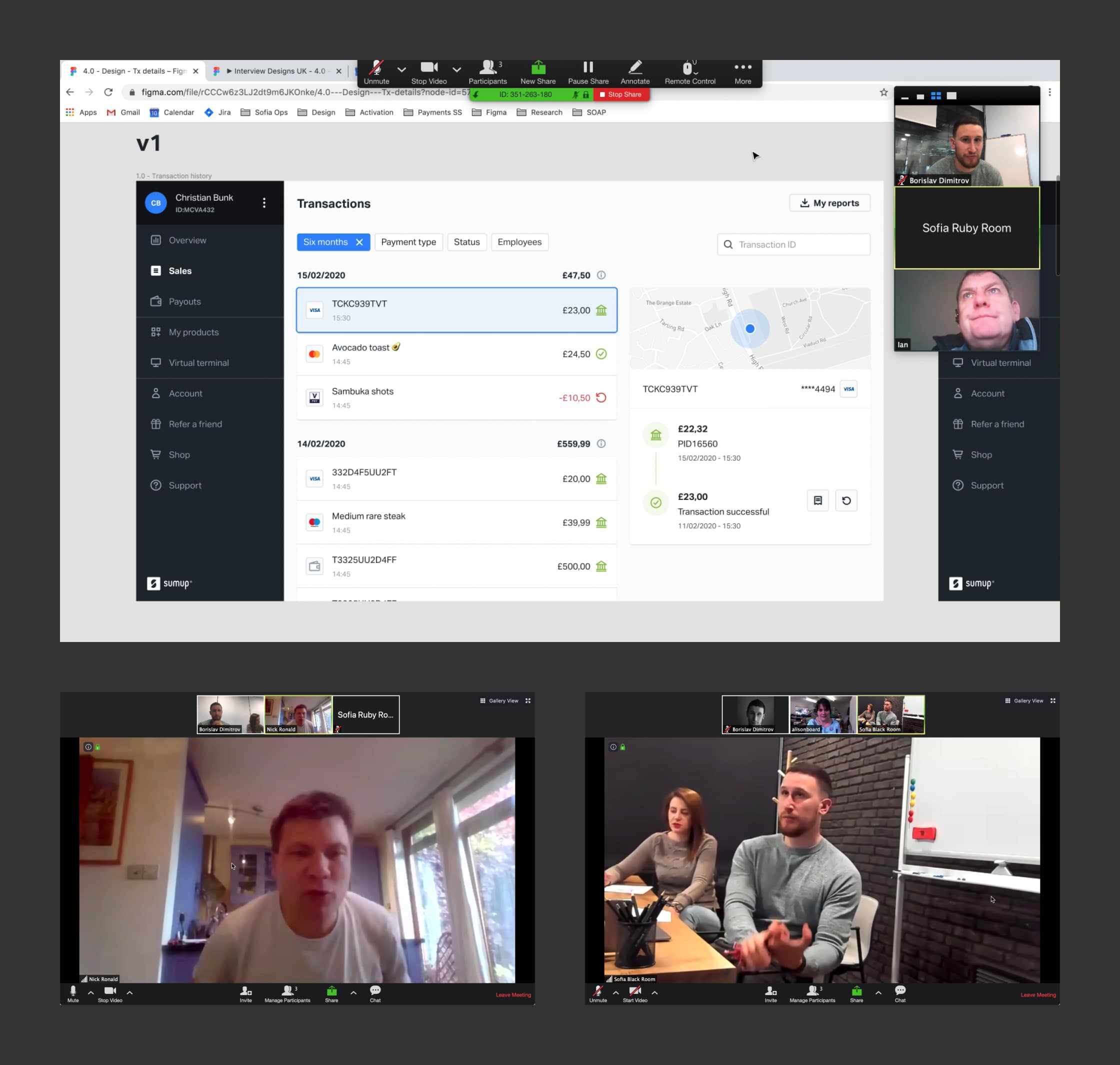Pause the screen share

[x=587, y=68]
